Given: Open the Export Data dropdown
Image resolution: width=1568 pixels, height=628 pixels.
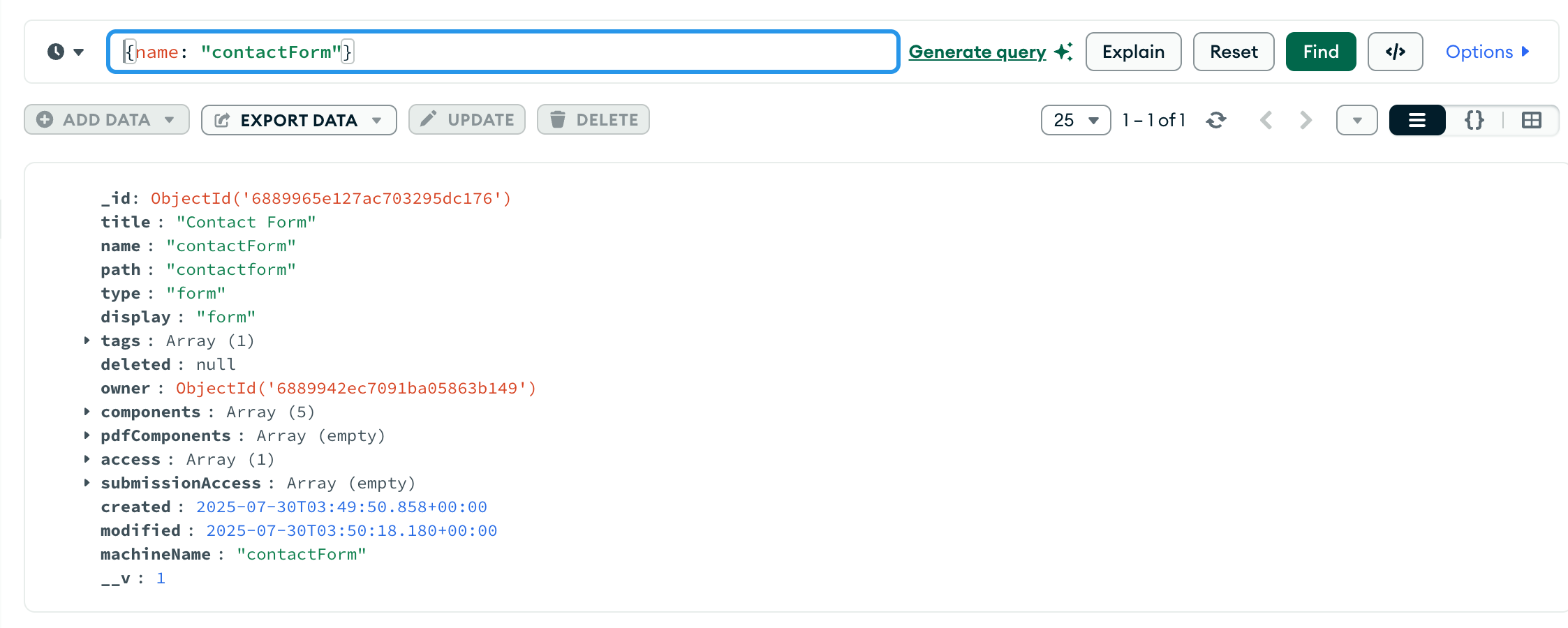Looking at the screenshot, I should click(378, 119).
